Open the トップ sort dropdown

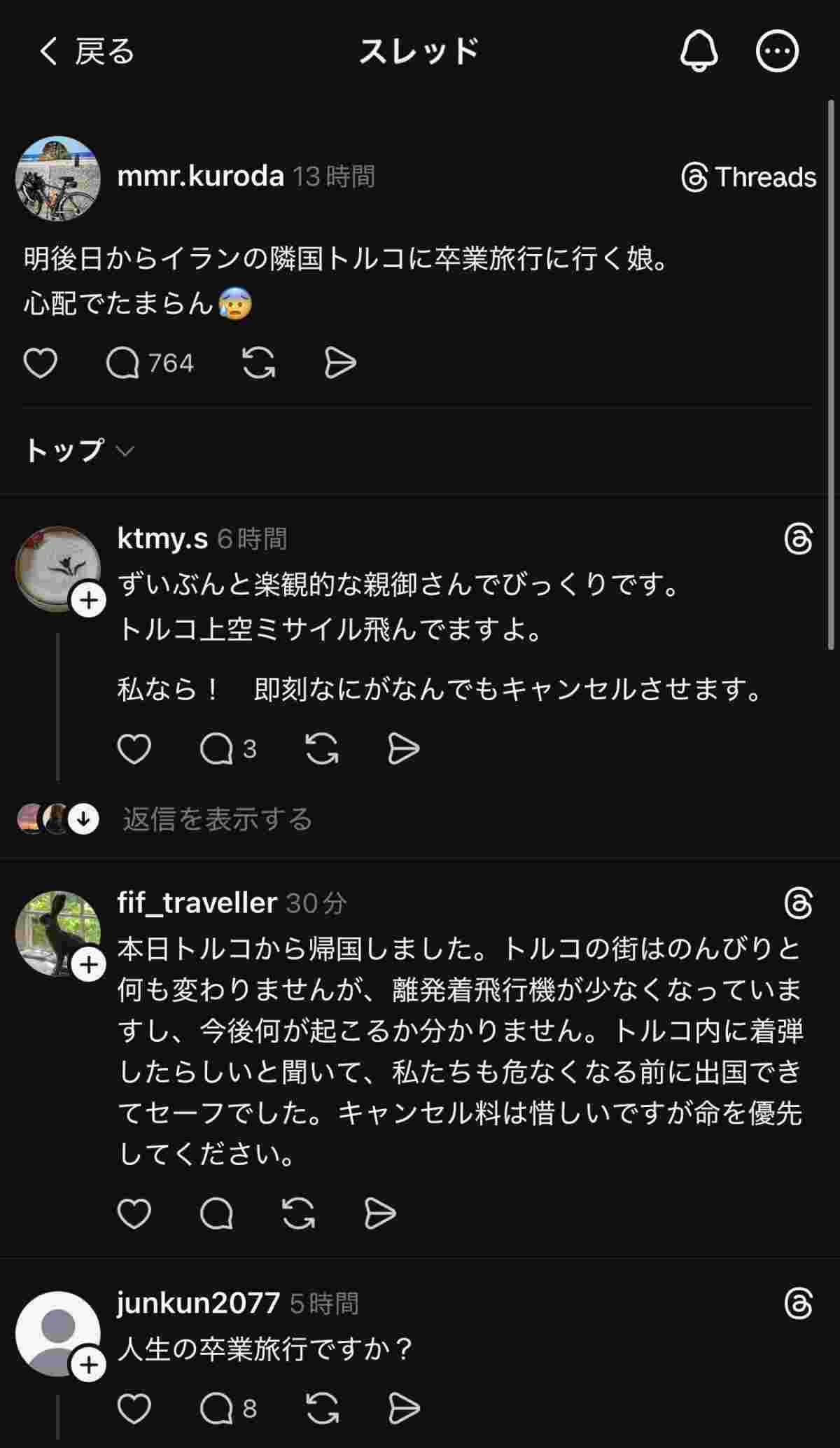click(78, 450)
